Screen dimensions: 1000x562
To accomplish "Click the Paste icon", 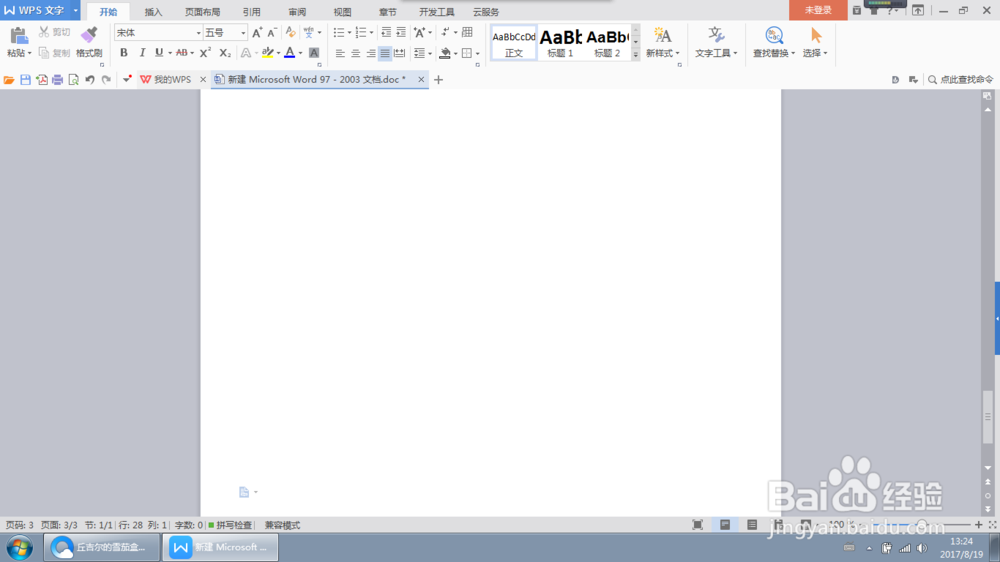I will [x=18, y=36].
